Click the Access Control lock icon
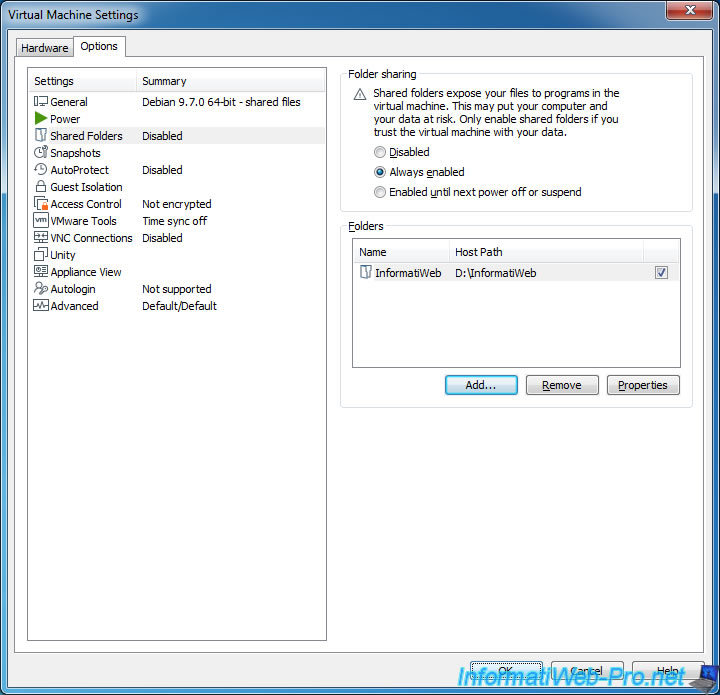This screenshot has width=720, height=695. click(40, 203)
